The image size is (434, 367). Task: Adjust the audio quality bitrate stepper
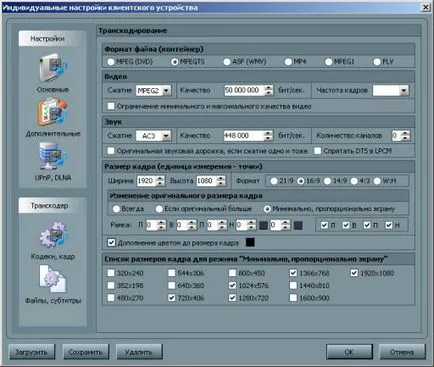pyautogui.click(x=268, y=136)
